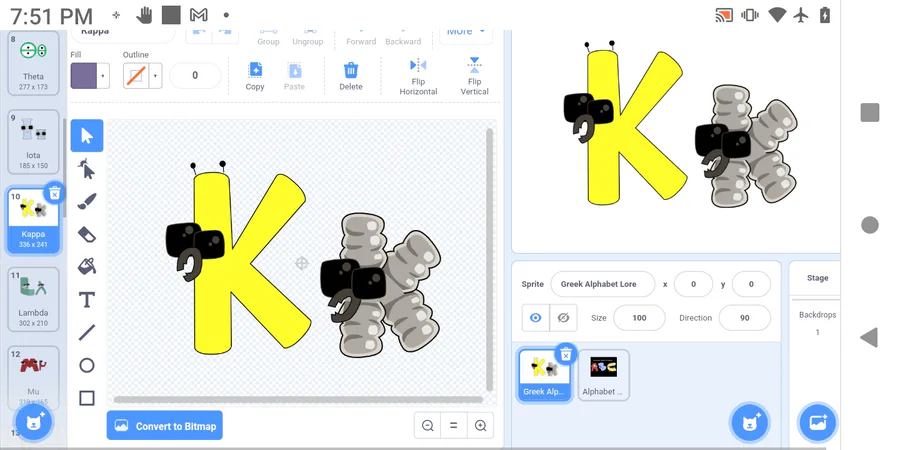Delete selection with trash icon
900x450 pixels.
pos(351,77)
